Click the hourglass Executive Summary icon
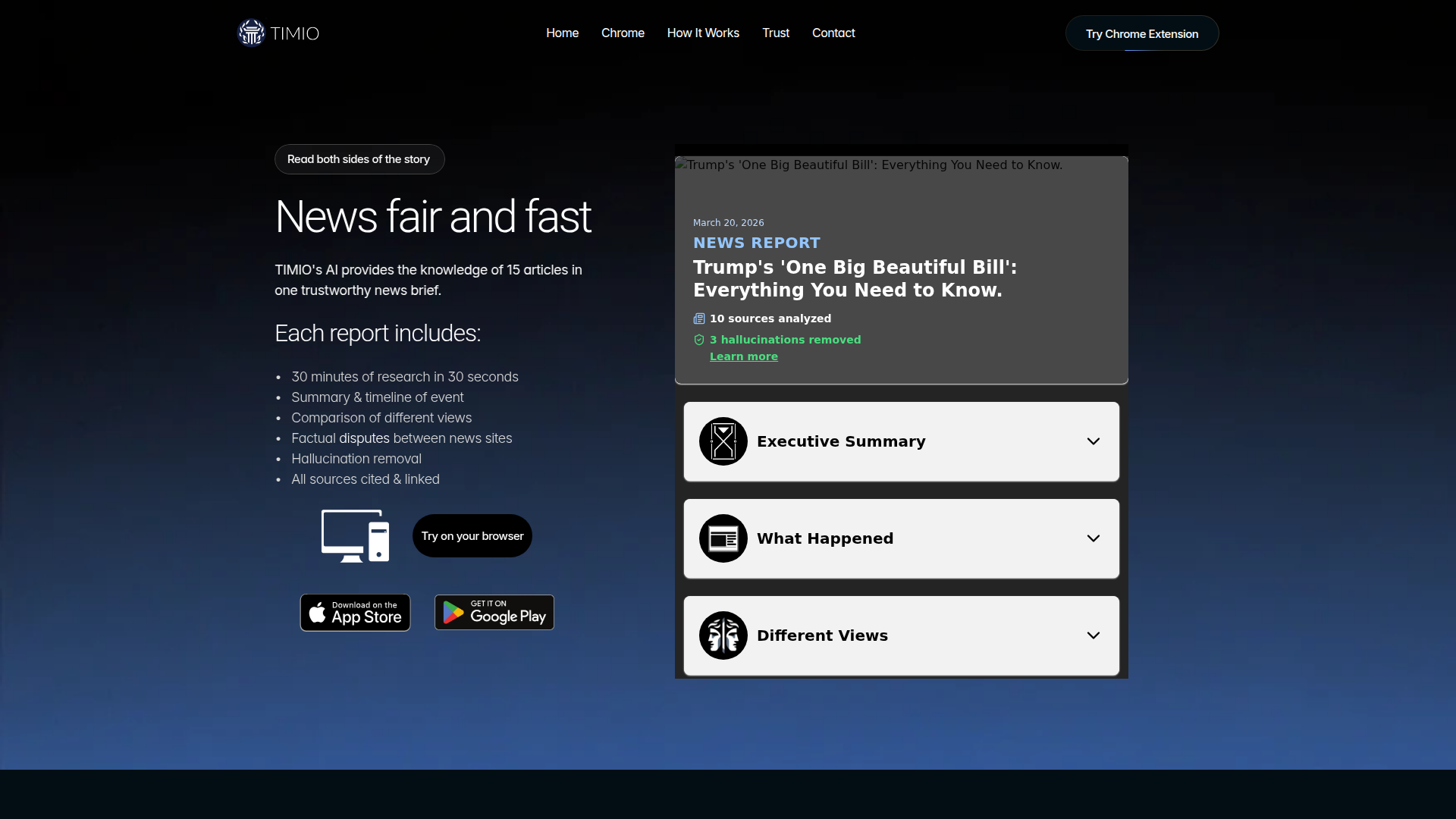This screenshot has width=1456, height=819. coord(723,441)
